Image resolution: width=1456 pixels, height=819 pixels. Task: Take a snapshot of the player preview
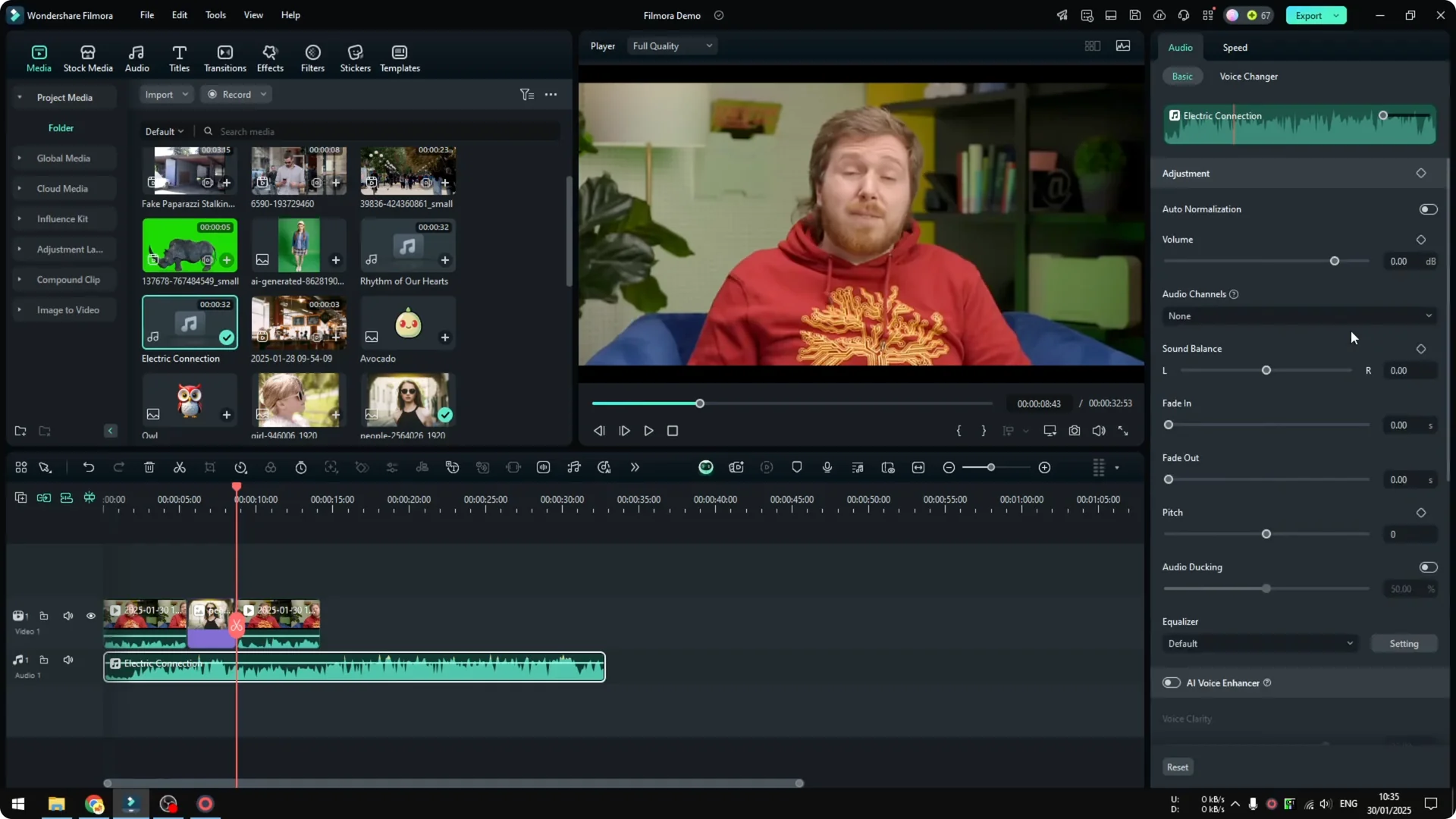[x=1074, y=430]
